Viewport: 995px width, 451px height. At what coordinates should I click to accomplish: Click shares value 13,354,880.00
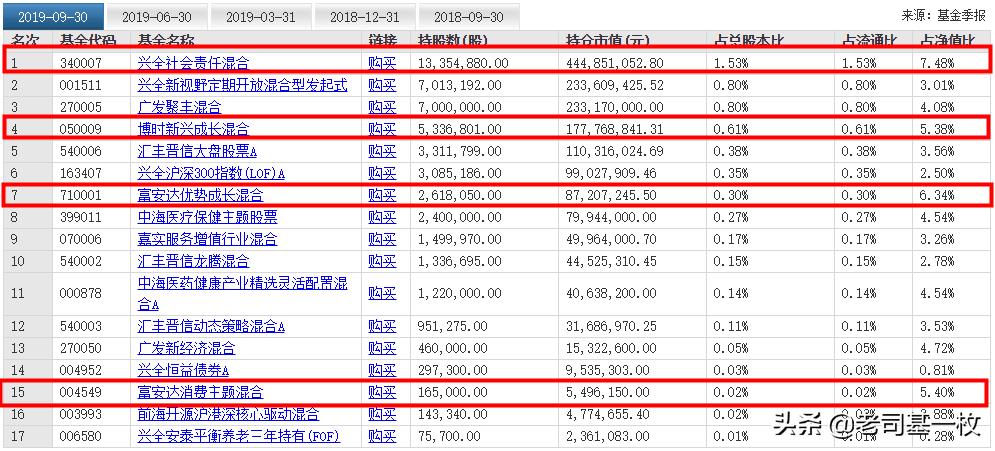pos(463,63)
